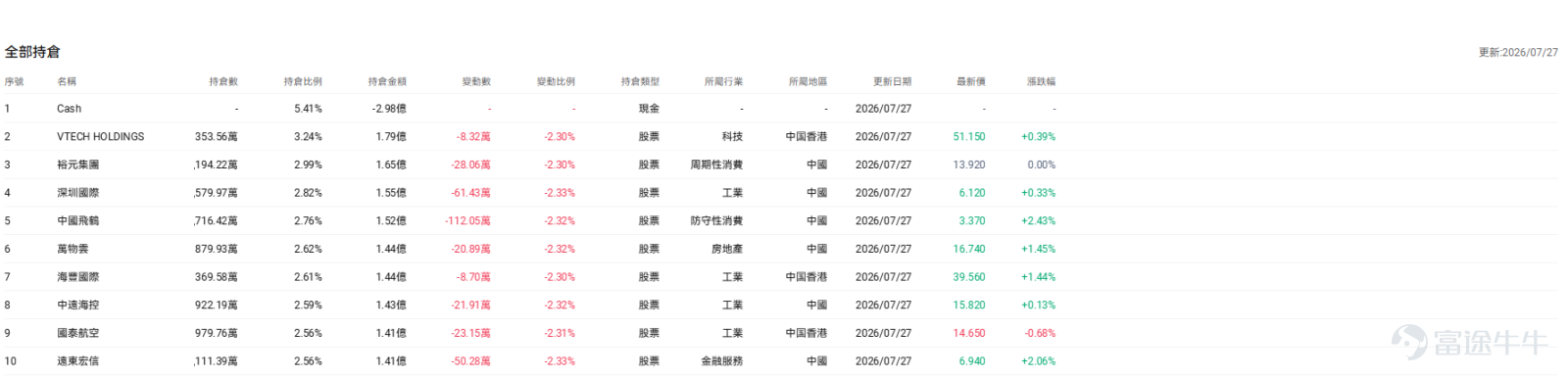Click the 0.00% price change

pos(1041,165)
